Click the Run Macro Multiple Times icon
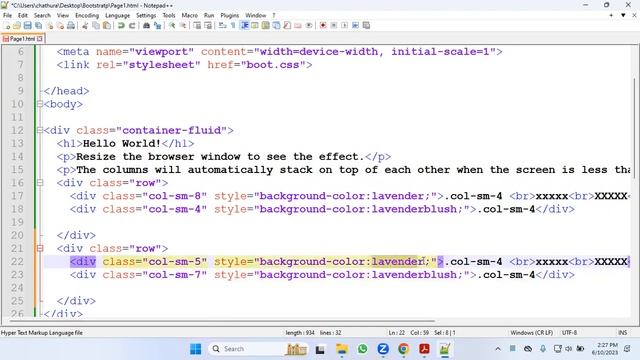Viewport: 640px width, 360px height. (x=356, y=25)
